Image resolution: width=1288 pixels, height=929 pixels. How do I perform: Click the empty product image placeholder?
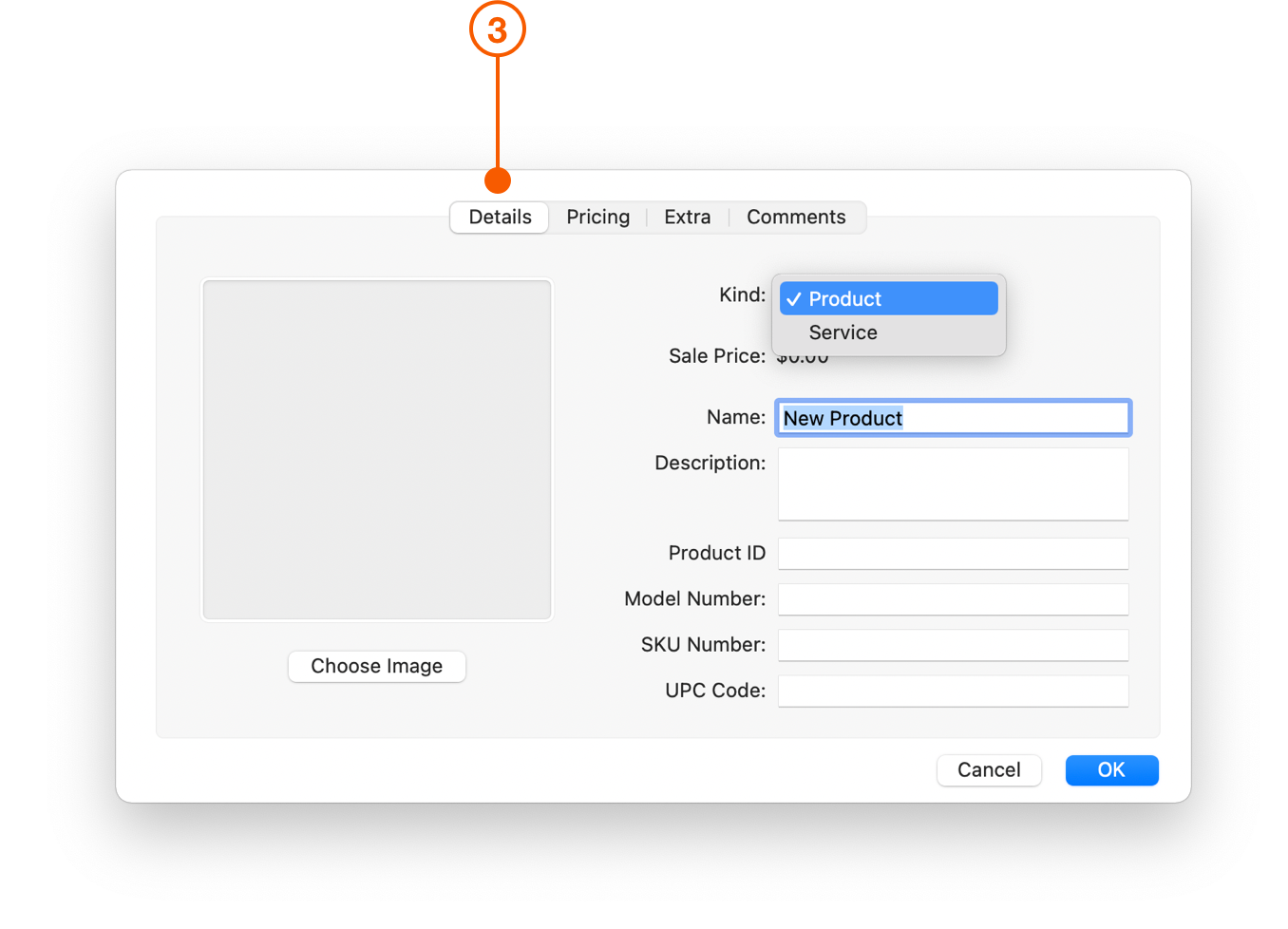(376, 448)
